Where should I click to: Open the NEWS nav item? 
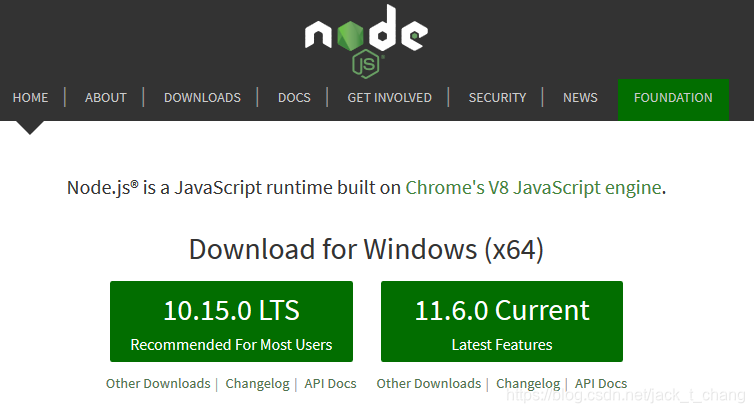coord(580,98)
